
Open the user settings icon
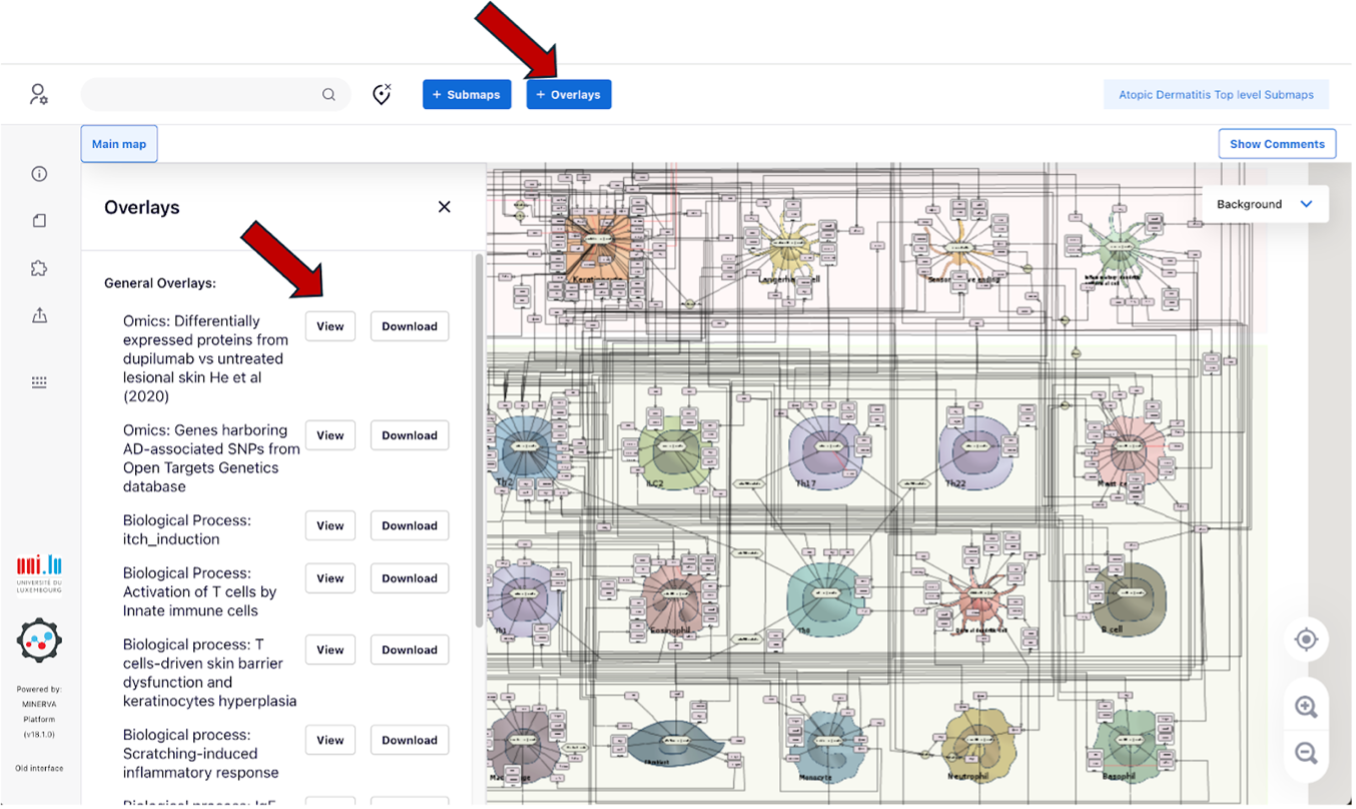click(38, 95)
